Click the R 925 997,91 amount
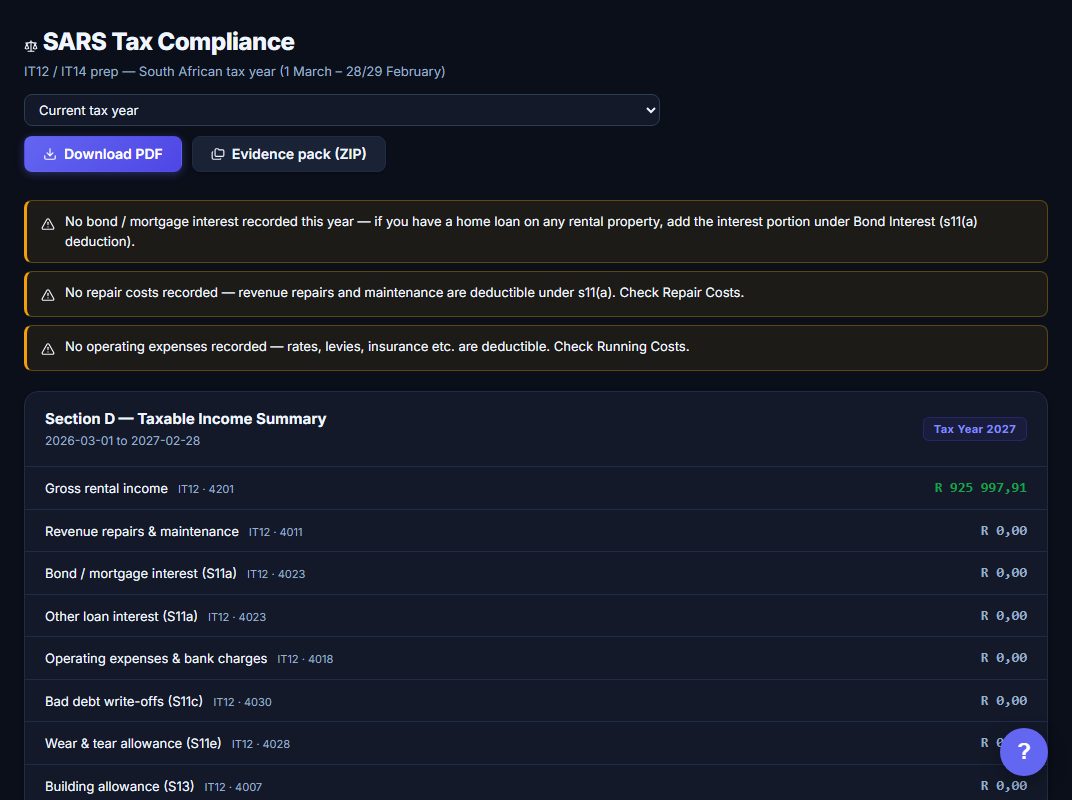This screenshot has height=800, width=1072. pyautogui.click(x=980, y=488)
